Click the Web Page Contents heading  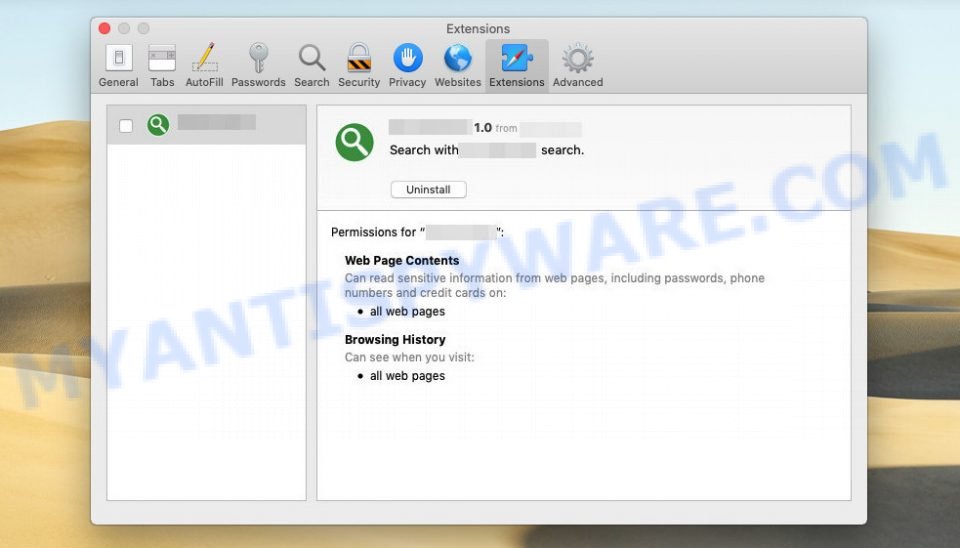click(x=402, y=260)
